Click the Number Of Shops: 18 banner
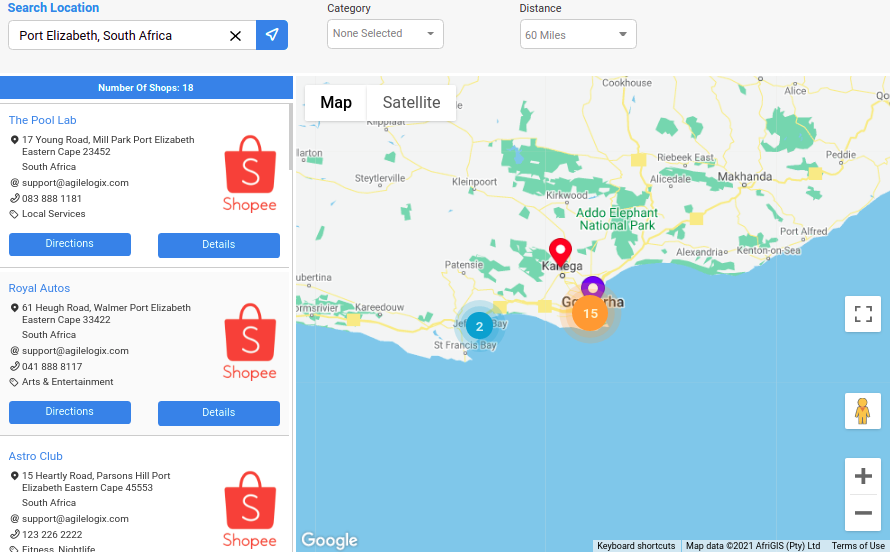 (x=146, y=88)
